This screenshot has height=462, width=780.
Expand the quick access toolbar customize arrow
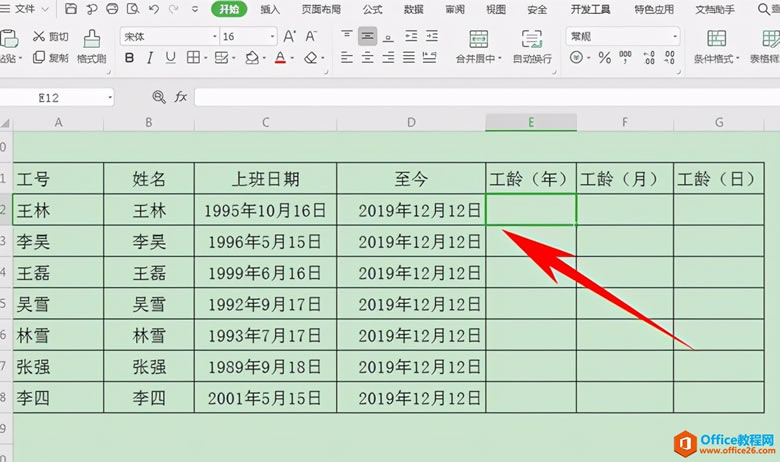click(x=195, y=9)
